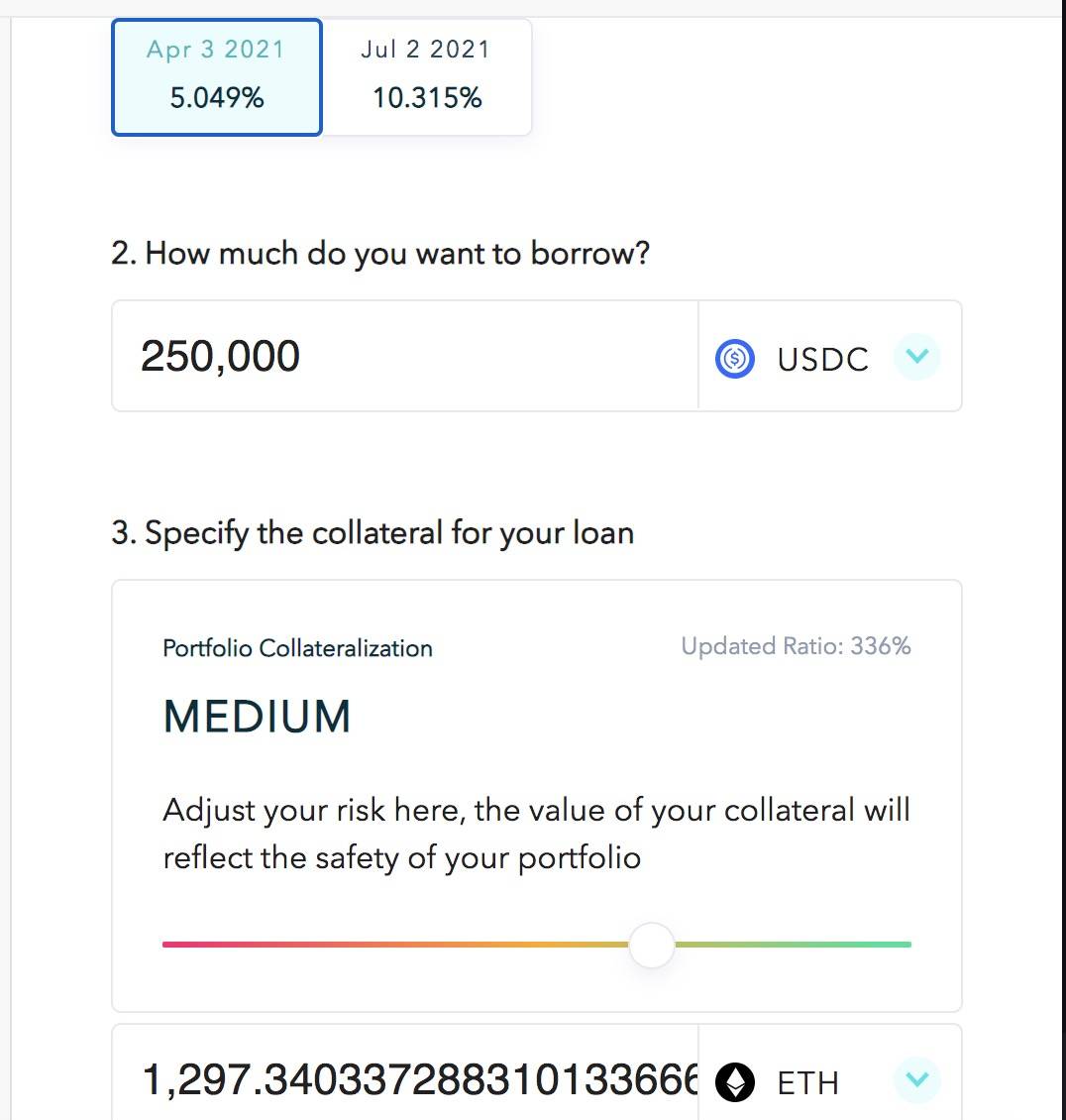Click the Portfolio Collateralization label
The image size is (1066, 1120).
pyautogui.click(x=297, y=648)
